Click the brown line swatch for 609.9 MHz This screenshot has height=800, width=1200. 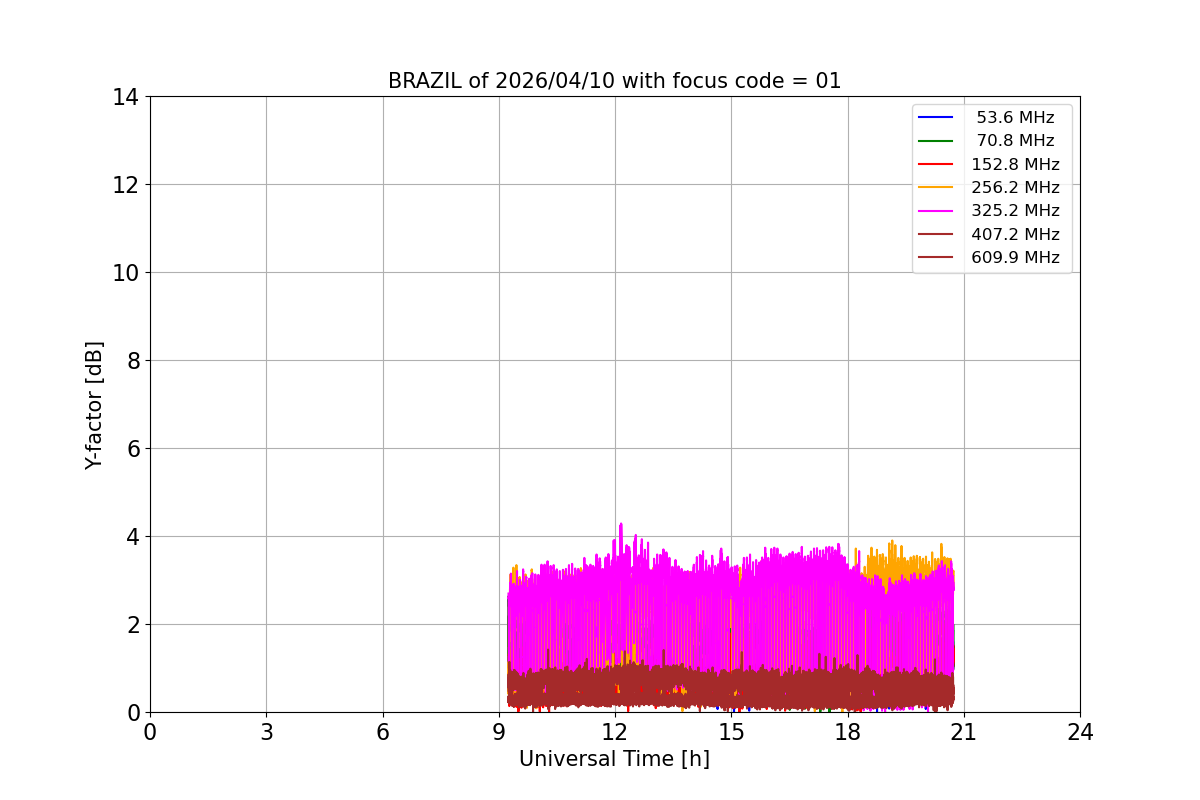click(x=936, y=258)
